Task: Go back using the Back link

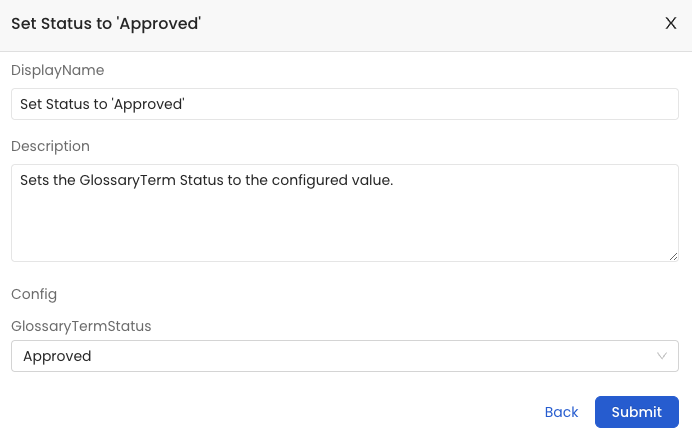Action: 561,412
